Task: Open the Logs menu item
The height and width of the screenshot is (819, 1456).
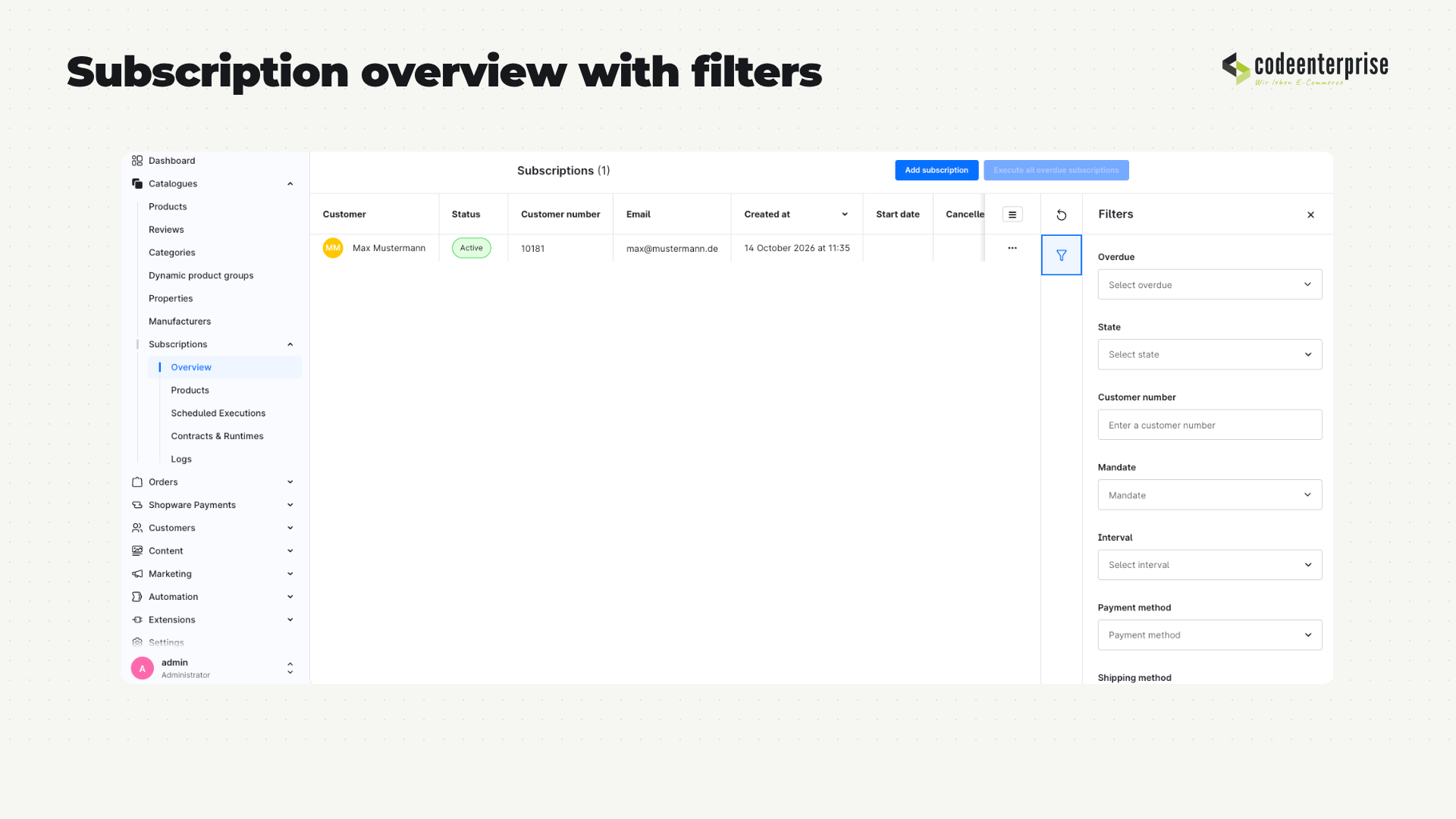Action: pos(181,460)
